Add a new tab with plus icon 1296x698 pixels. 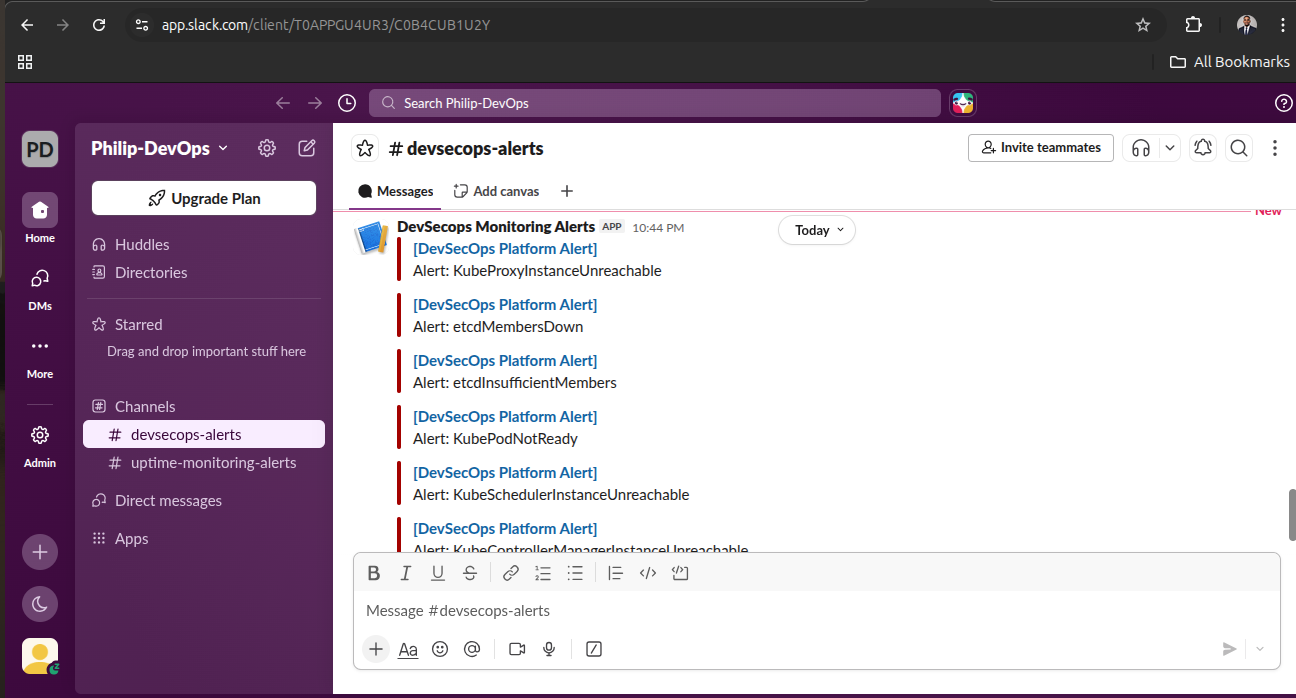point(567,191)
